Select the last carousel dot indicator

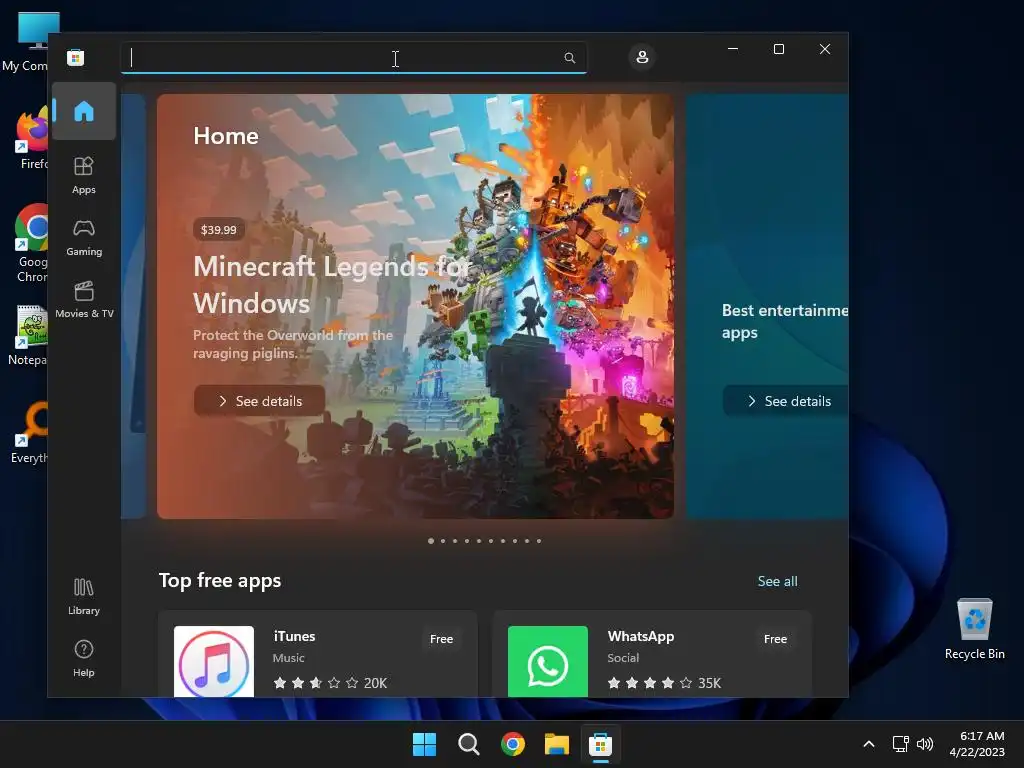(x=539, y=541)
